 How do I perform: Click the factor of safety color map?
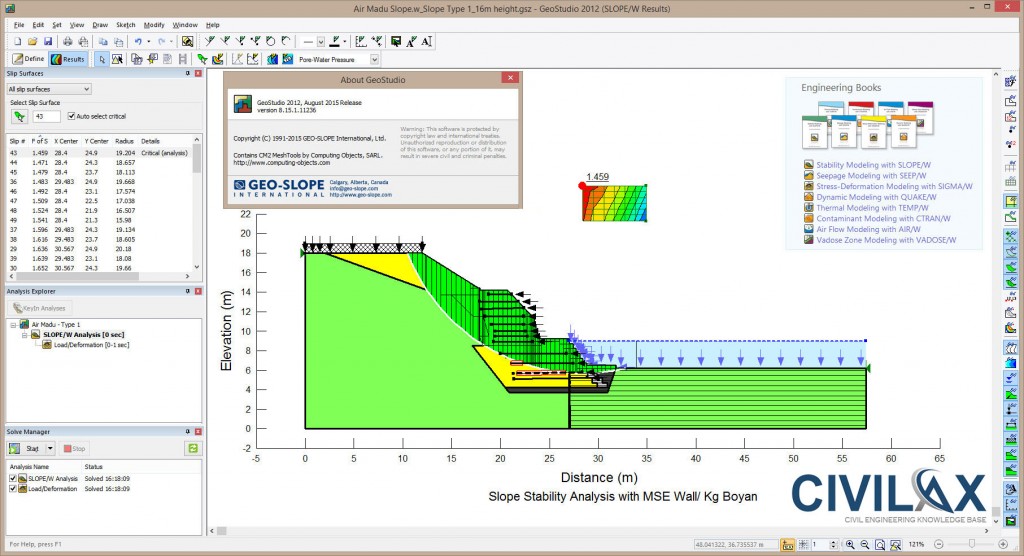[614, 203]
